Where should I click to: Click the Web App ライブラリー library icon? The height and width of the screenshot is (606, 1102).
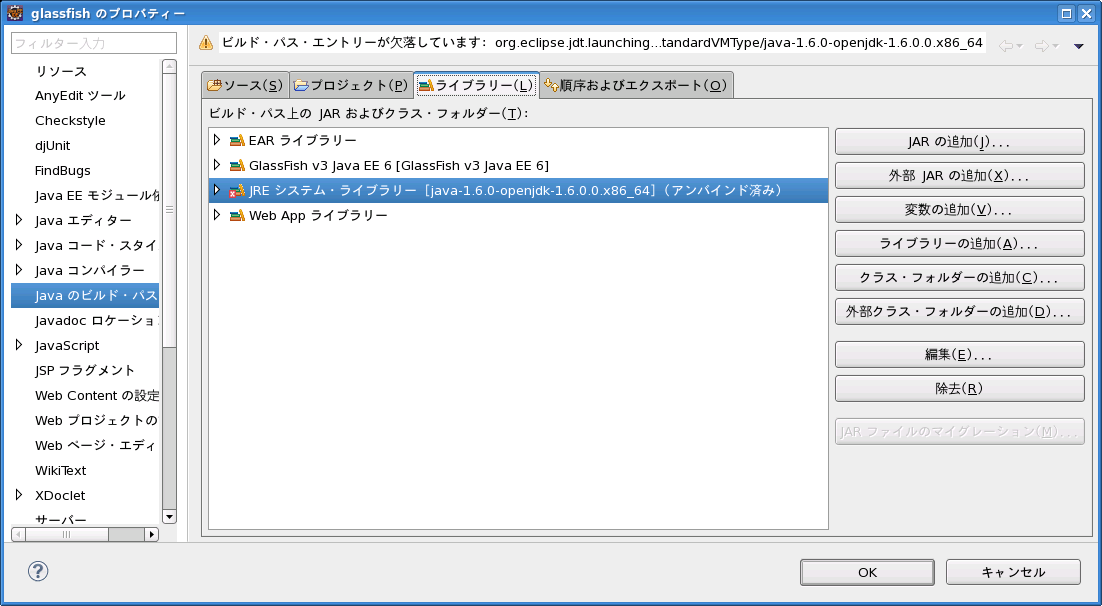237,215
